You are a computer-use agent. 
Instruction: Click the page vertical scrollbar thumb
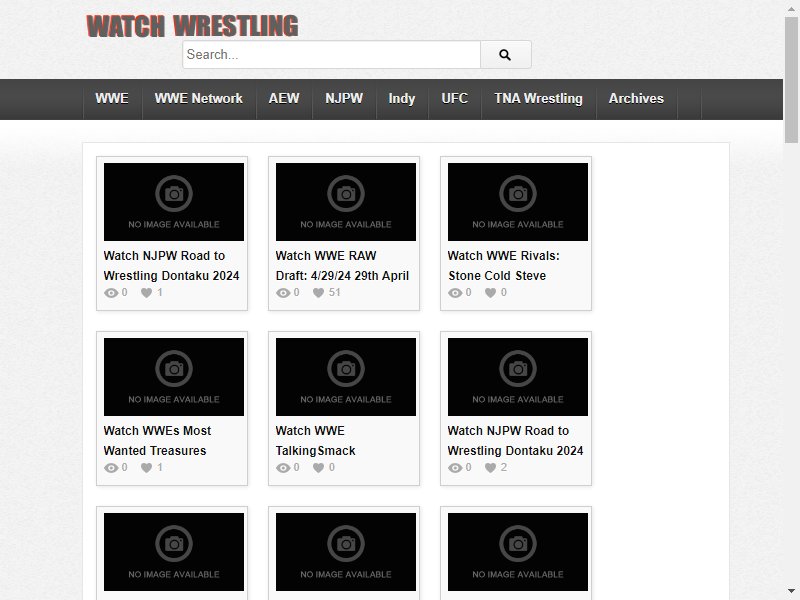click(791, 80)
